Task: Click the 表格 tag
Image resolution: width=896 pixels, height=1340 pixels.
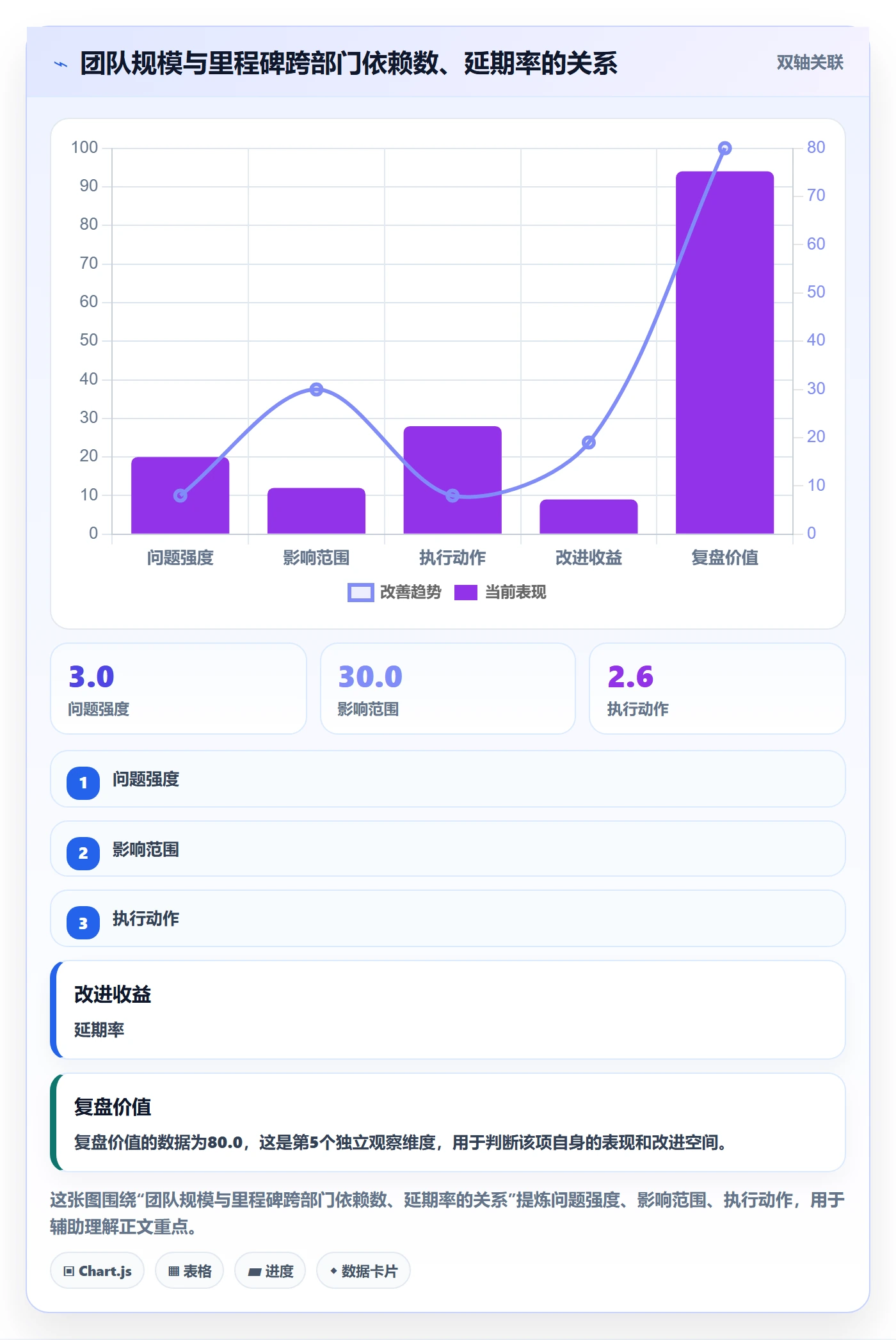Action: [x=189, y=1271]
